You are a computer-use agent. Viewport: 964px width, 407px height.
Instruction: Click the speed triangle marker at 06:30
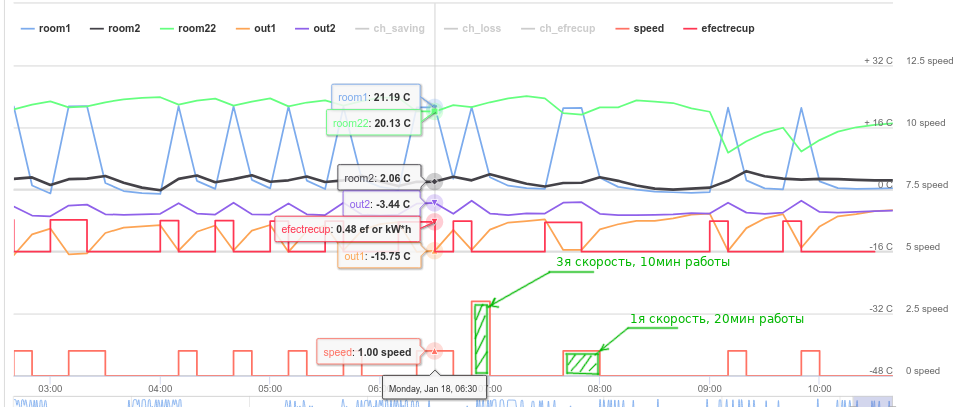434,351
